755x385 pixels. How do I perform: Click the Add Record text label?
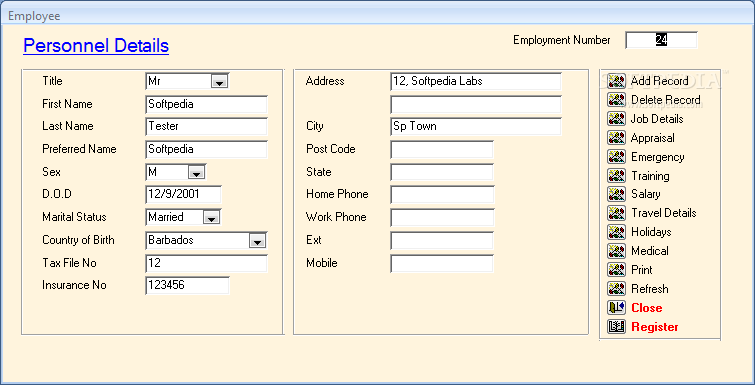[660, 81]
